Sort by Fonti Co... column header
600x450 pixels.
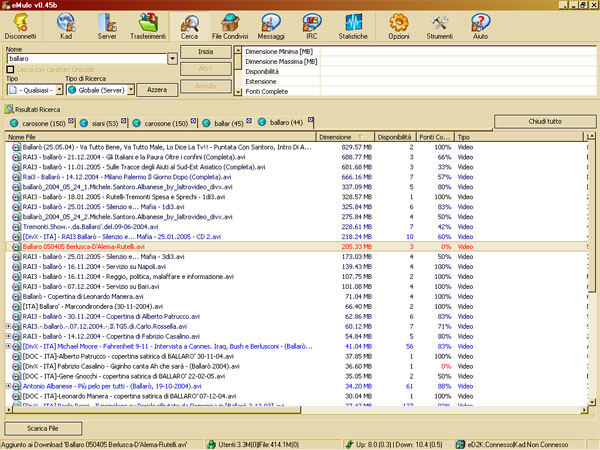click(x=435, y=137)
